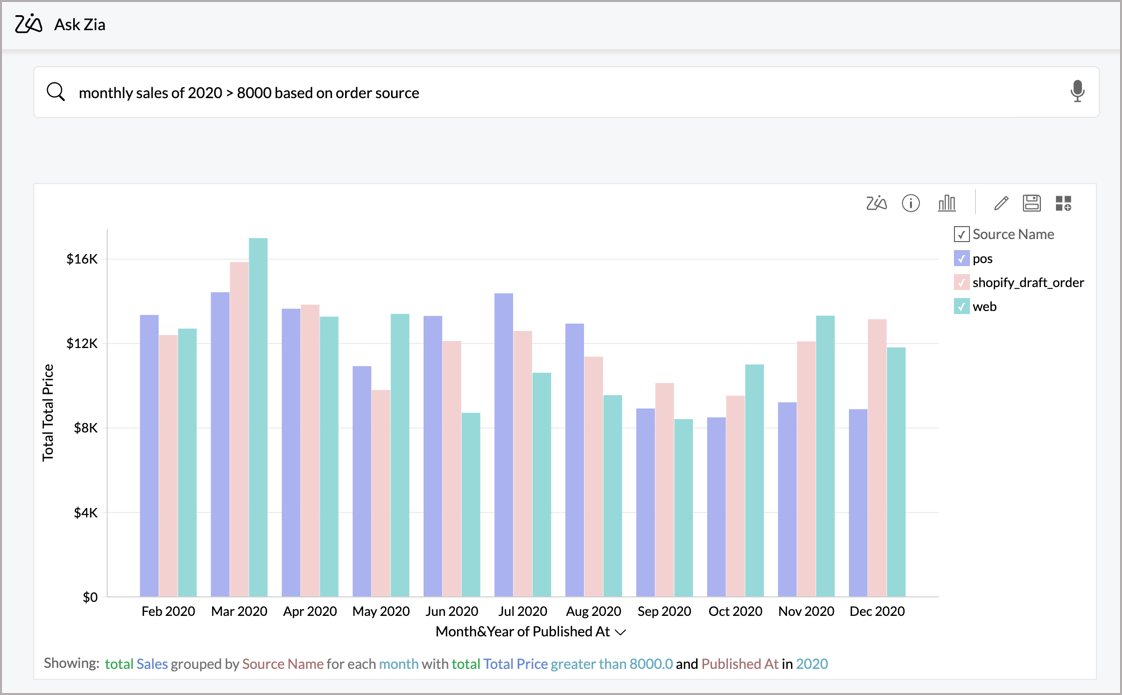Viewport: 1122px width, 695px height.
Task: Click the microphone voice input icon
Action: pyautogui.click(x=1077, y=92)
